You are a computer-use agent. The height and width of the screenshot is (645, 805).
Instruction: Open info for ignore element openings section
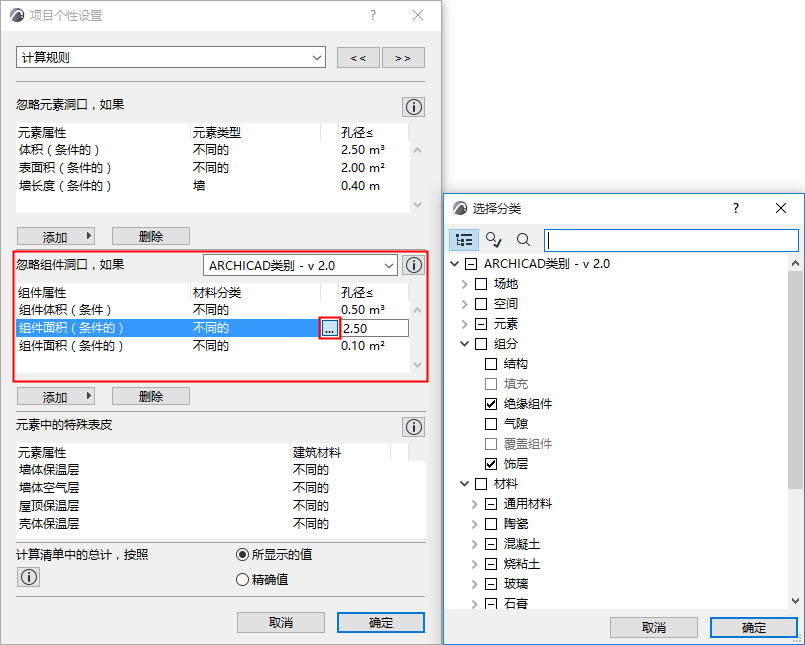pos(413,107)
